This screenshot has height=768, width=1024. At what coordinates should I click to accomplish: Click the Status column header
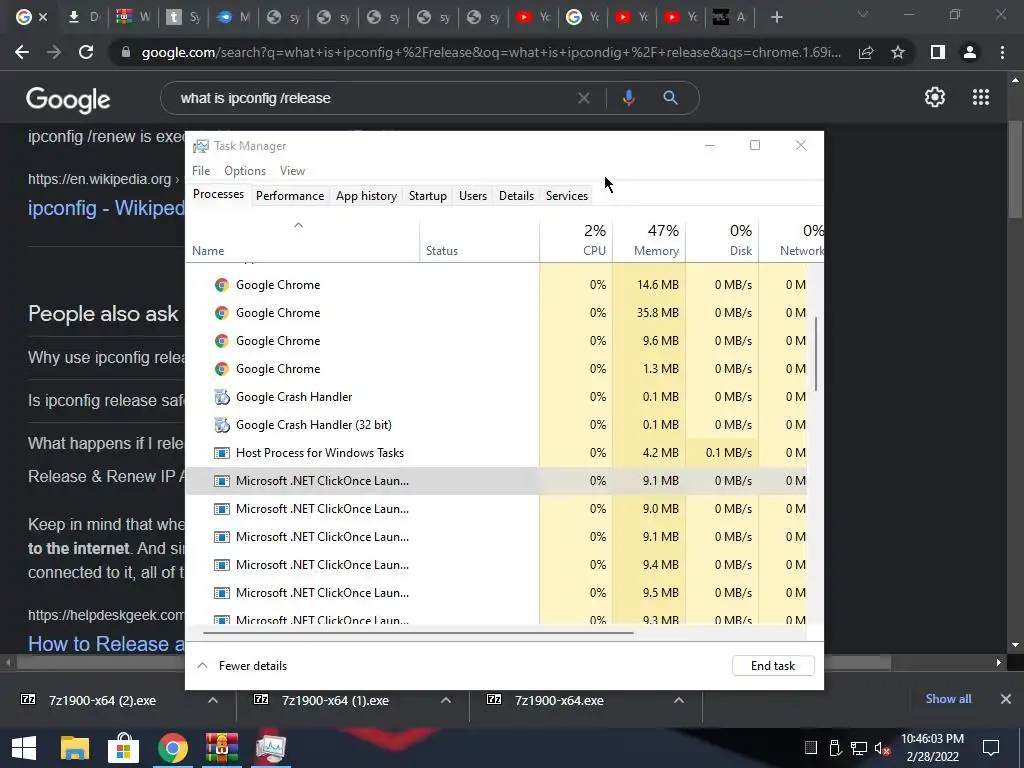click(x=479, y=240)
